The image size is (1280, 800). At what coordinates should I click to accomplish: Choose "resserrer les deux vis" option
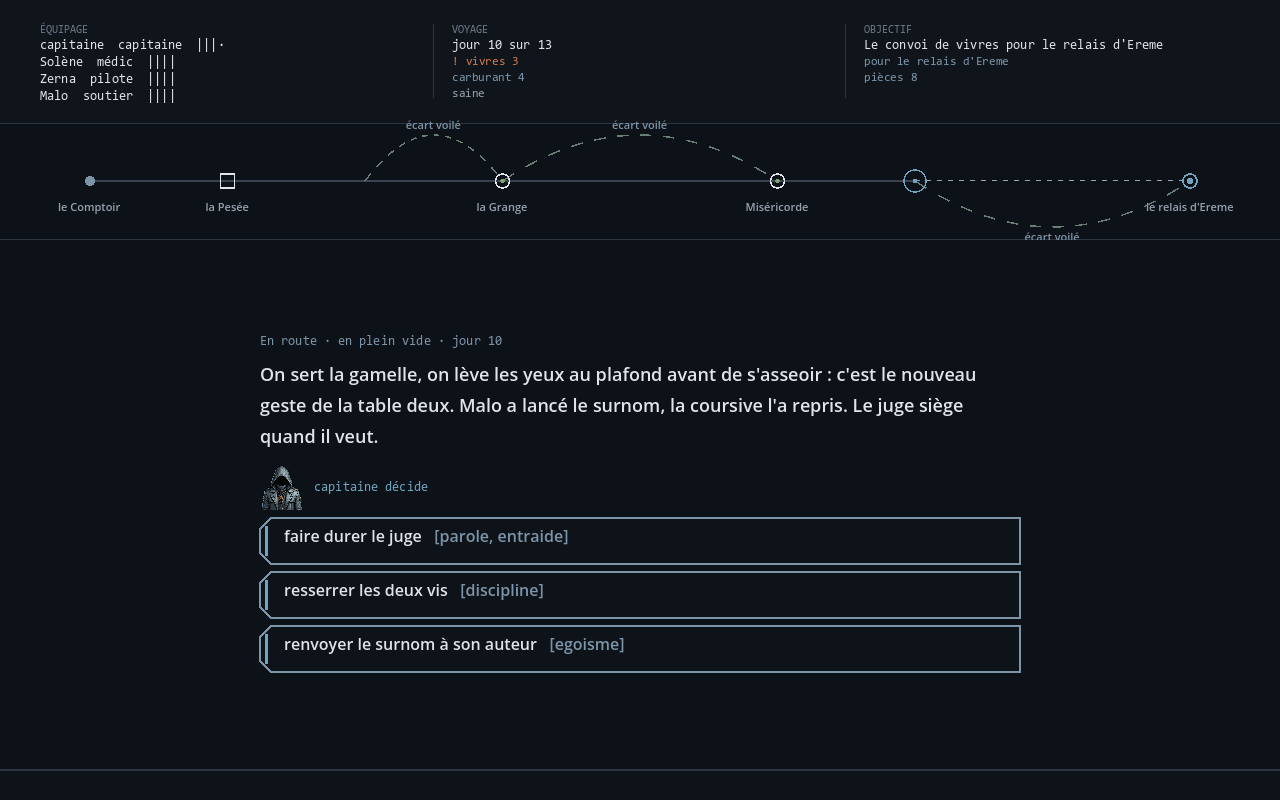pos(640,595)
